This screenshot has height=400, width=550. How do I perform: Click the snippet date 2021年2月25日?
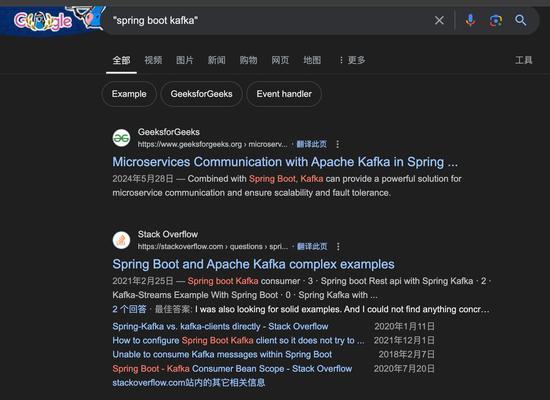click(x=143, y=281)
